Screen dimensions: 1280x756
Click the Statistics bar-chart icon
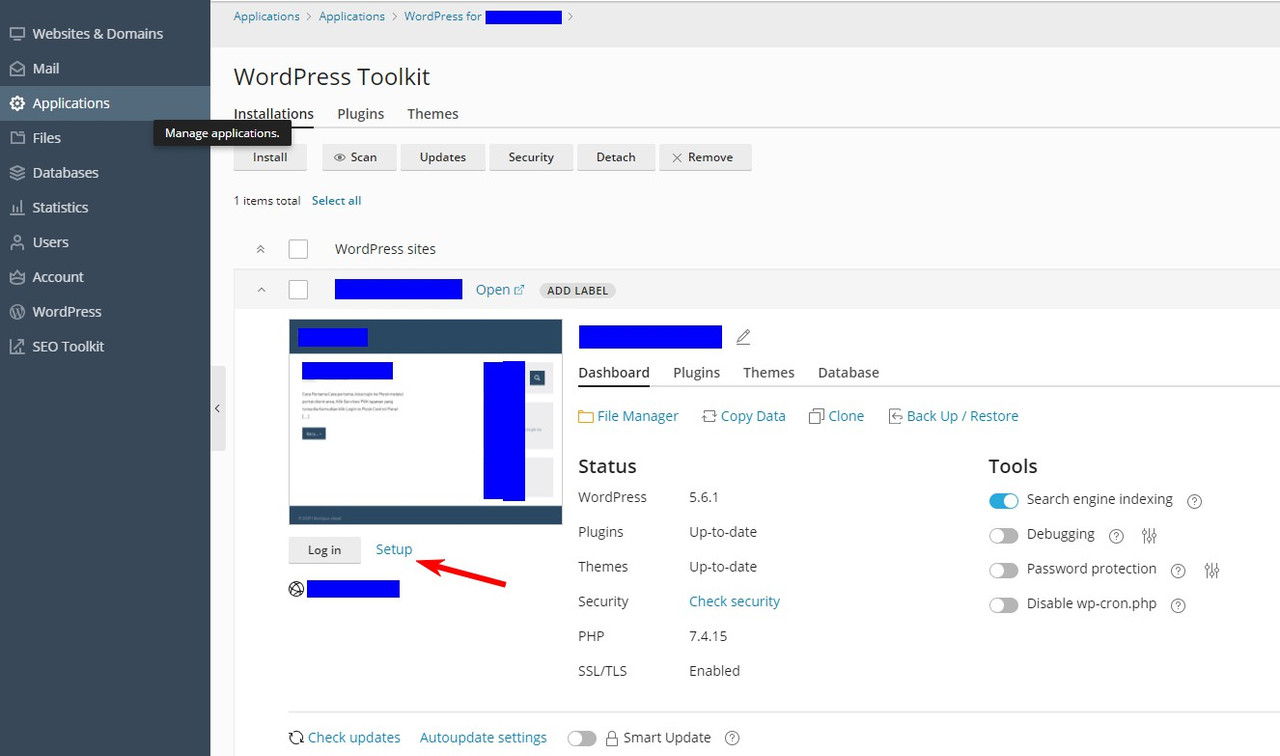(x=17, y=208)
